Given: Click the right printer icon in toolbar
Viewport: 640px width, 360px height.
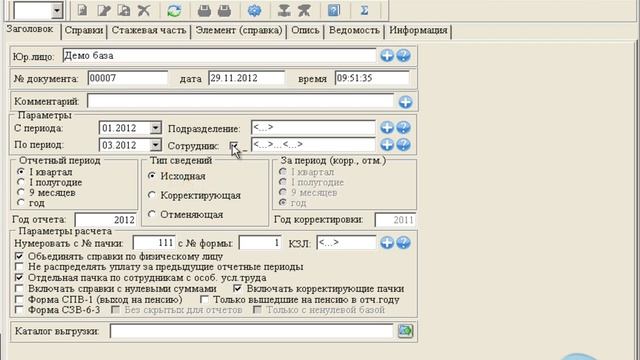Looking at the screenshot, I should [224, 10].
